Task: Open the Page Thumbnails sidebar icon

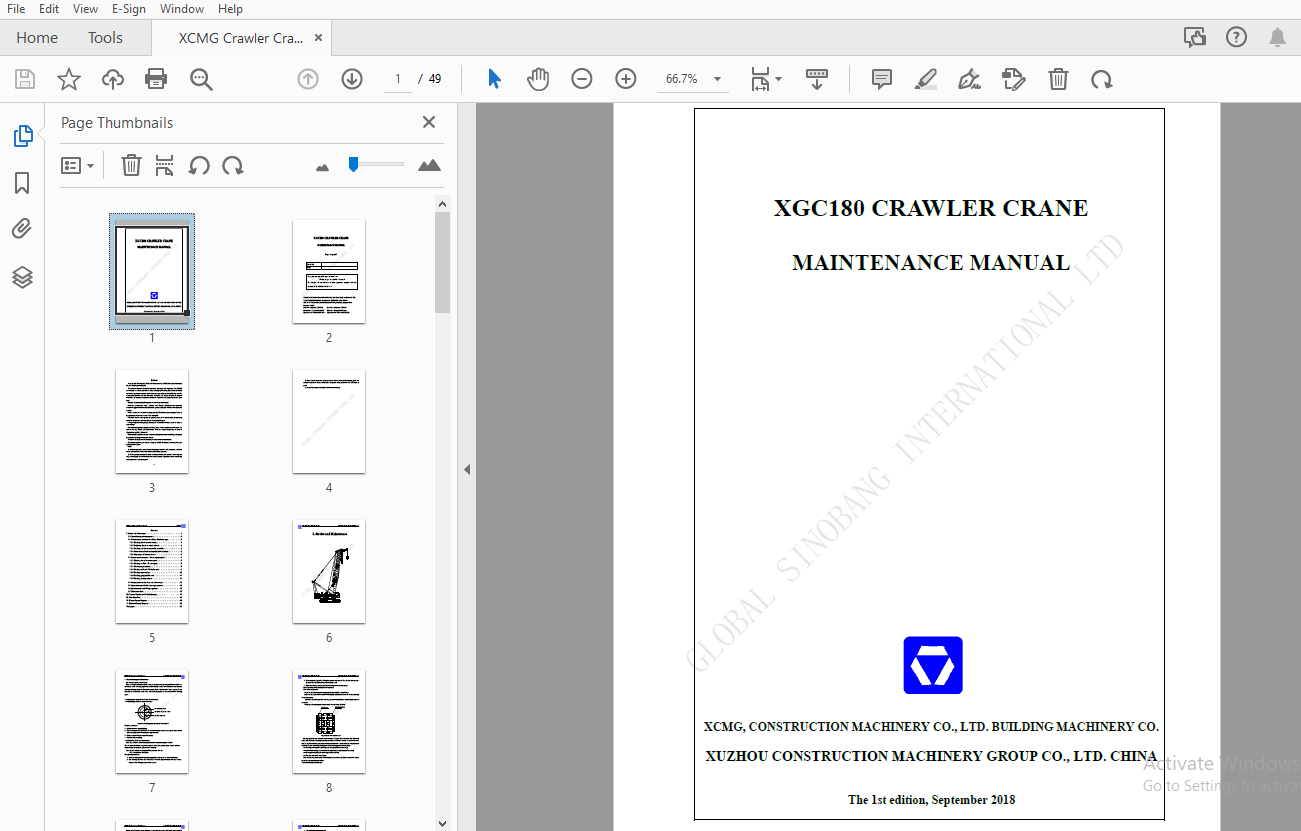Action: (x=23, y=137)
